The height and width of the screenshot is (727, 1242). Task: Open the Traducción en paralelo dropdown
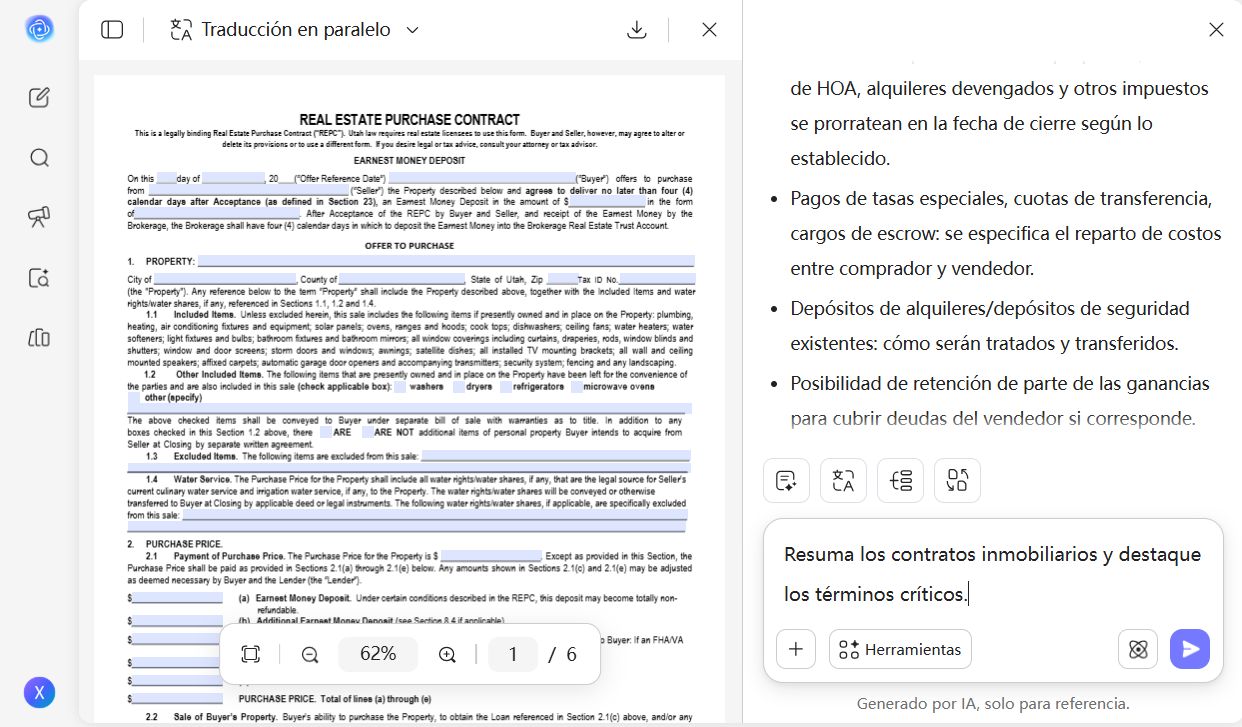[413, 29]
